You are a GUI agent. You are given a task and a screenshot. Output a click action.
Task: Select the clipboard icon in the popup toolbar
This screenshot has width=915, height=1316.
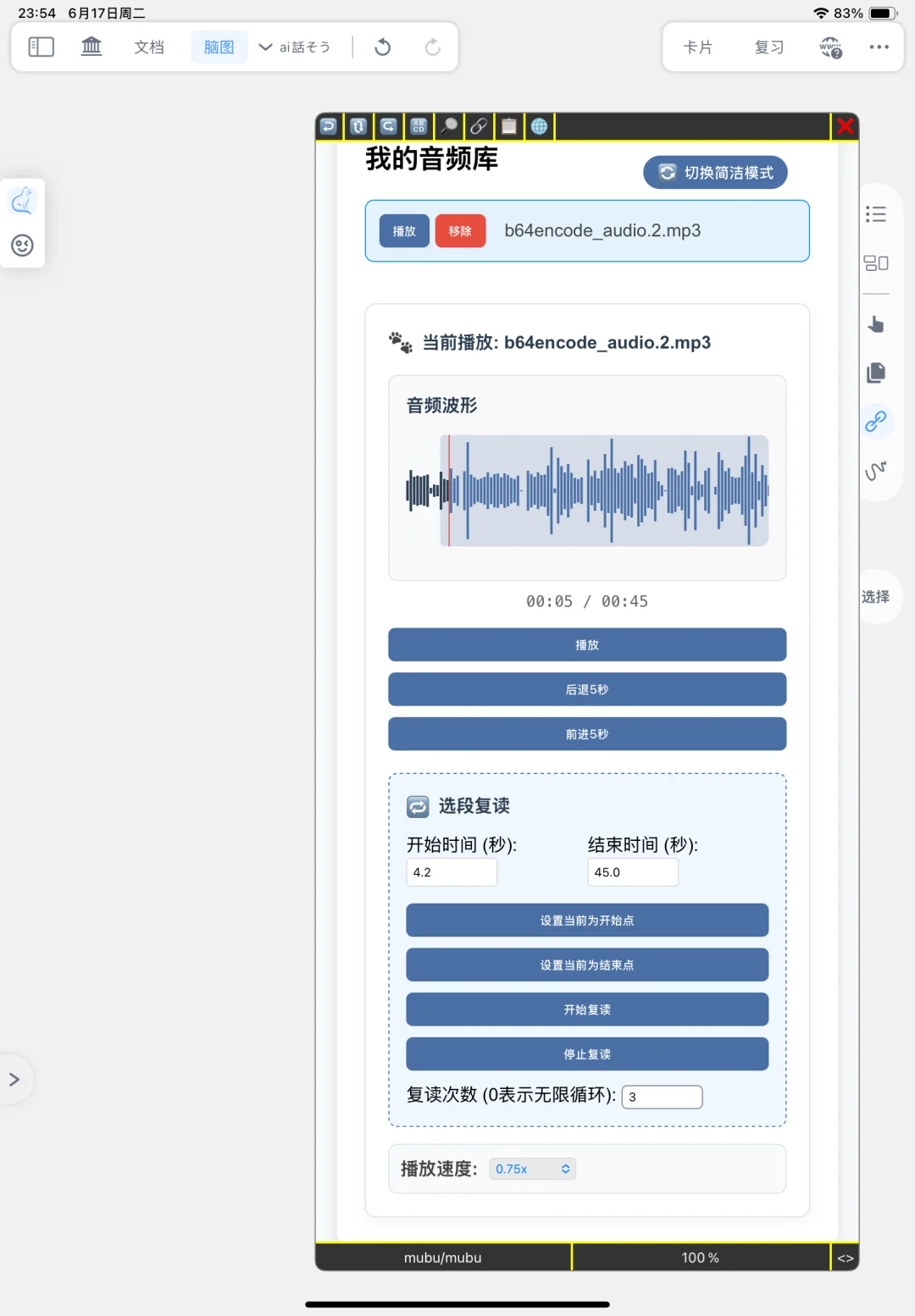(508, 126)
